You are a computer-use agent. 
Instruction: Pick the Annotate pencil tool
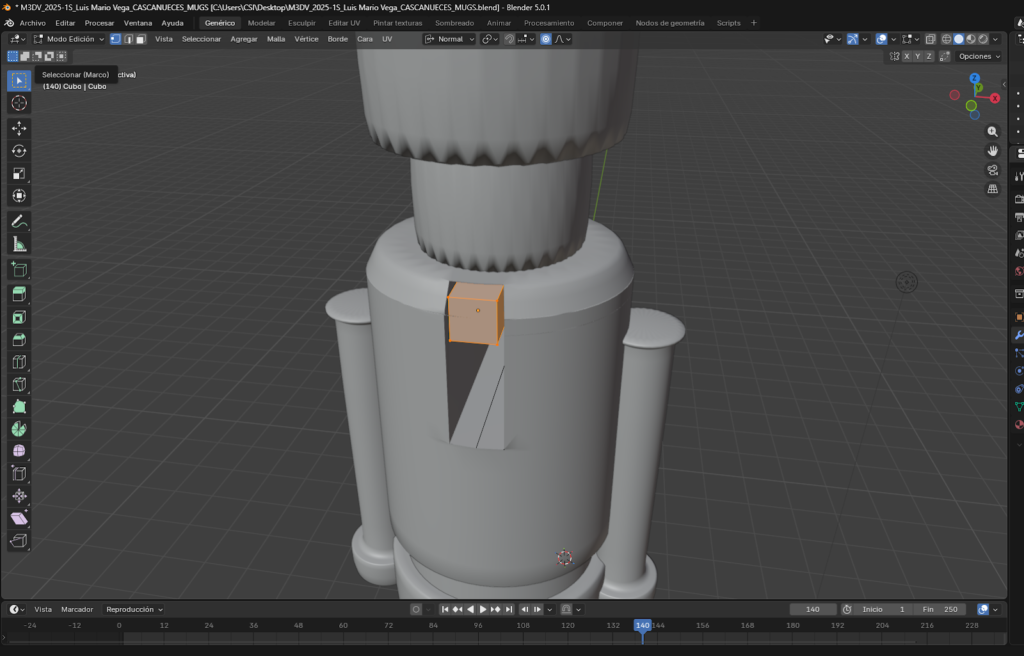pyautogui.click(x=19, y=221)
